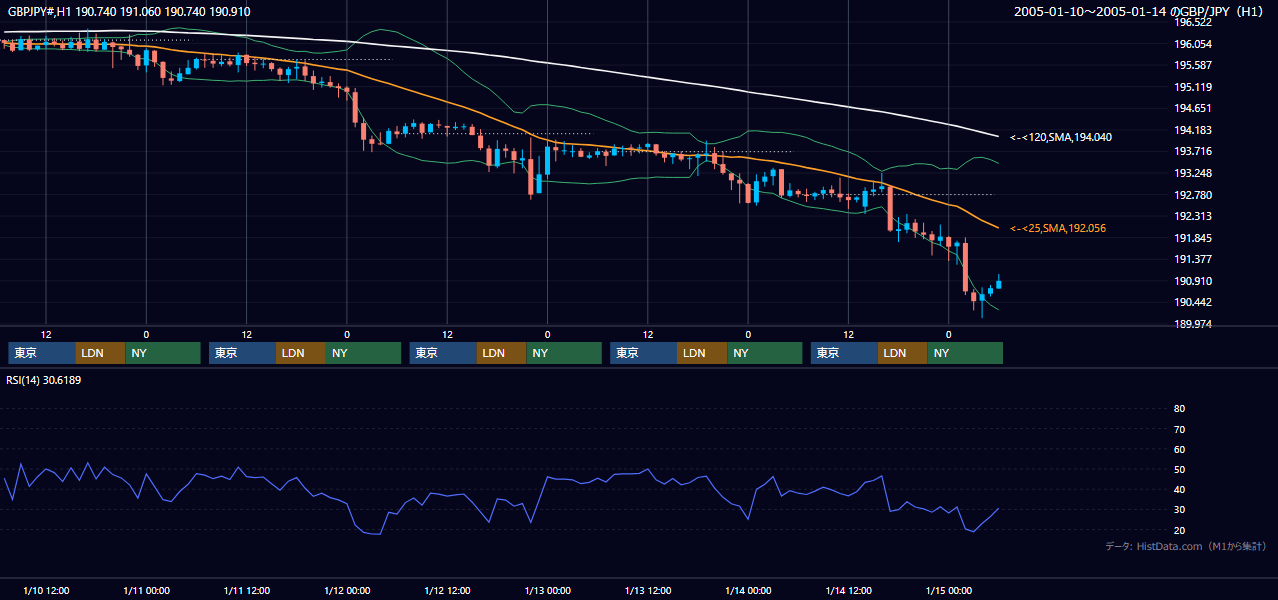Click the 194.651 price axis label
1278x600 pixels.
pos(1193,108)
